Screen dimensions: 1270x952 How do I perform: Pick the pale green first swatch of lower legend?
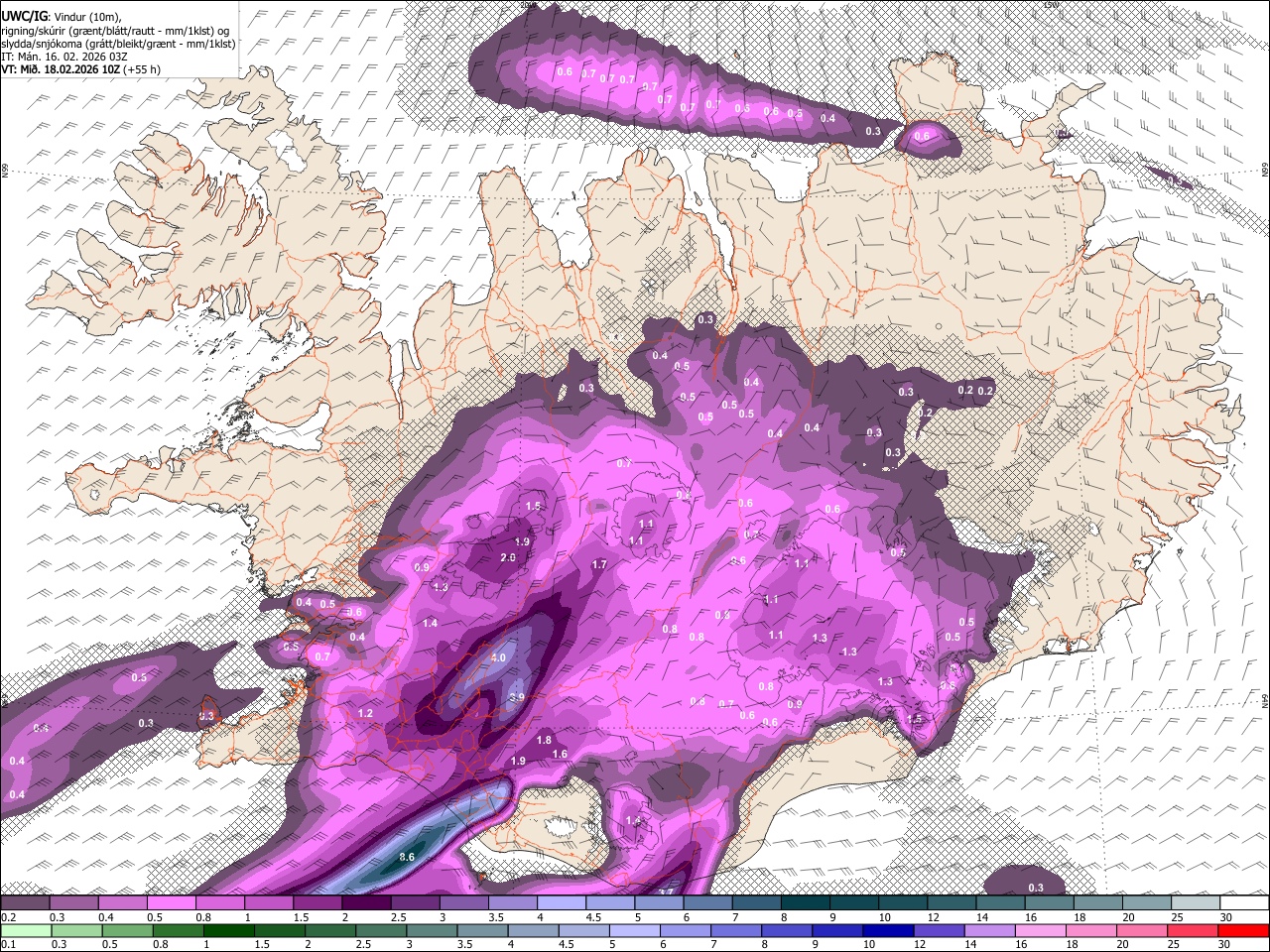coord(25,930)
